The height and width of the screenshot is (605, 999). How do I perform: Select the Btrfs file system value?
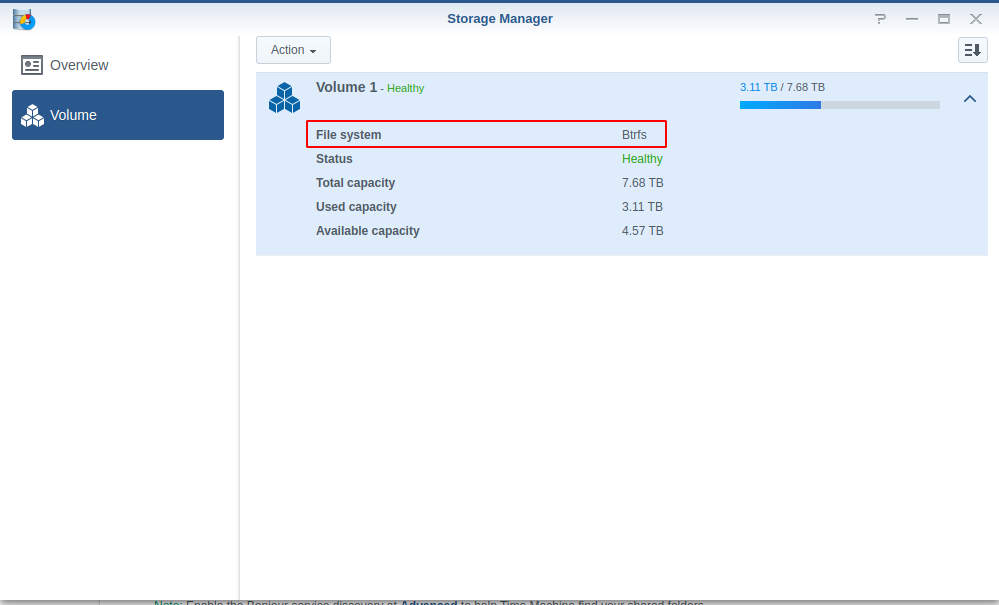634,135
